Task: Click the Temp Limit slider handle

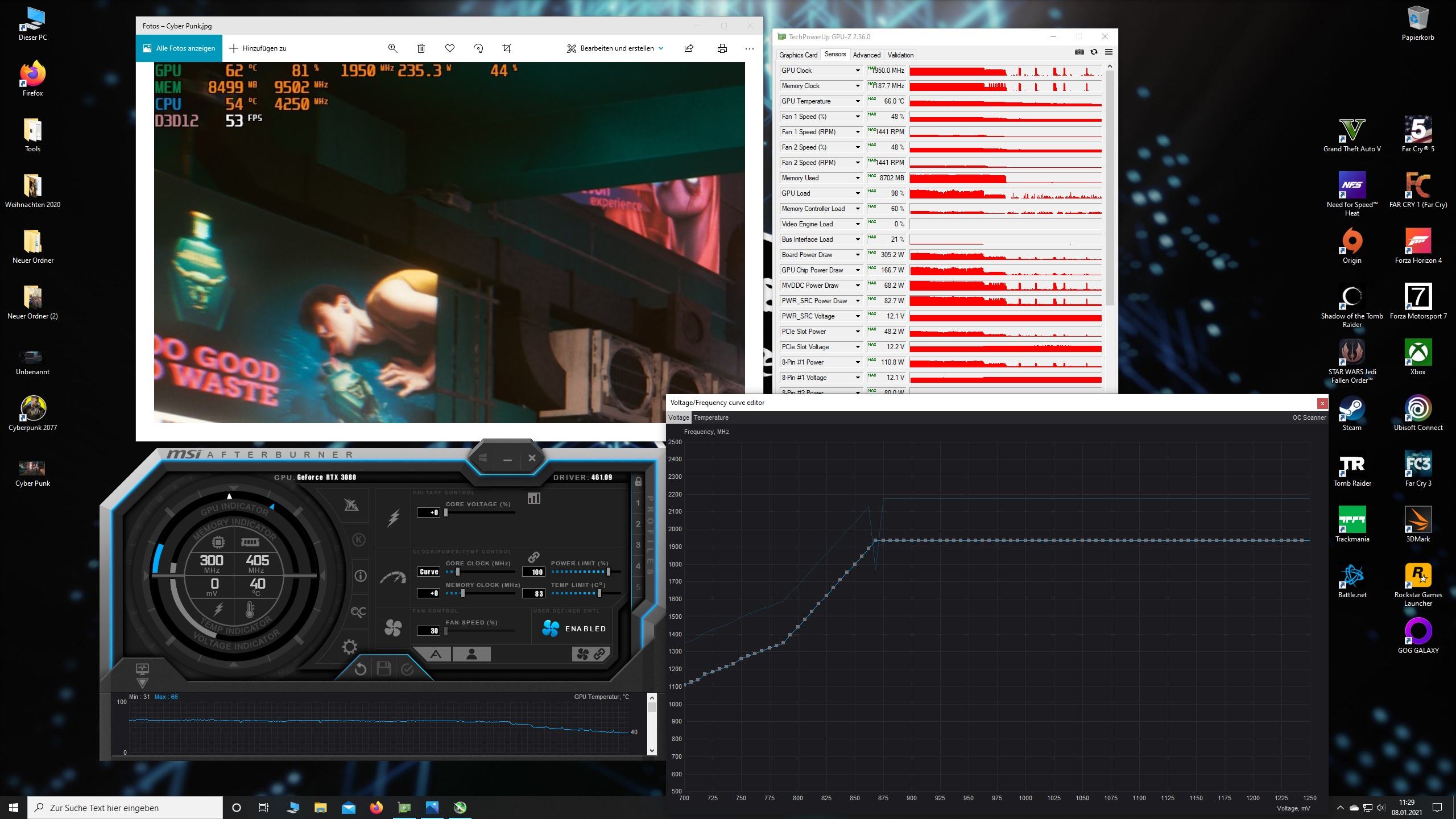Action: 599,593
